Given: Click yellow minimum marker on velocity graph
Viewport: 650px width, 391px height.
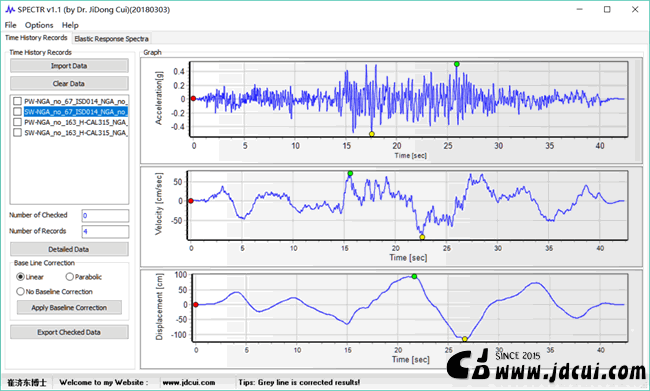Looking at the screenshot, I should click(x=422, y=237).
